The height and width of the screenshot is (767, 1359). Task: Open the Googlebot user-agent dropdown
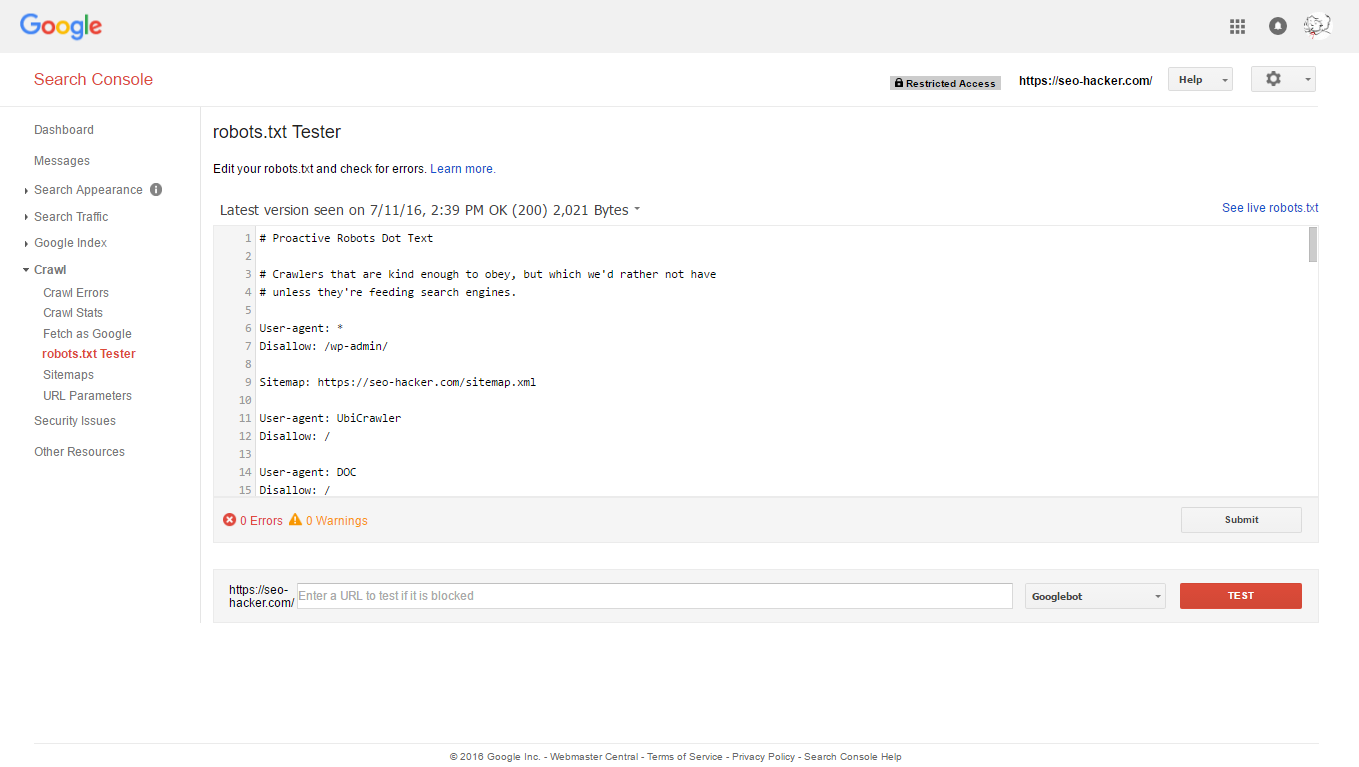1095,596
